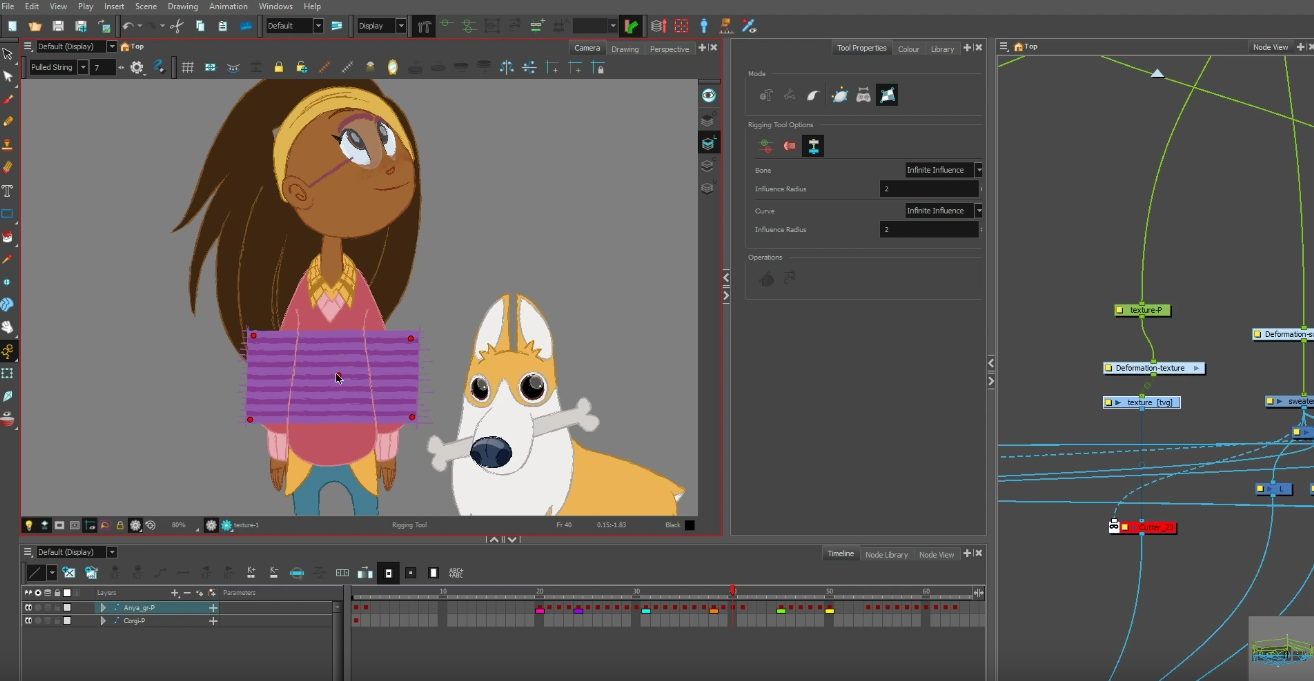The image size is (1314, 681).
Task: Click the Deformation-texture node
Action: [1154, 368]
